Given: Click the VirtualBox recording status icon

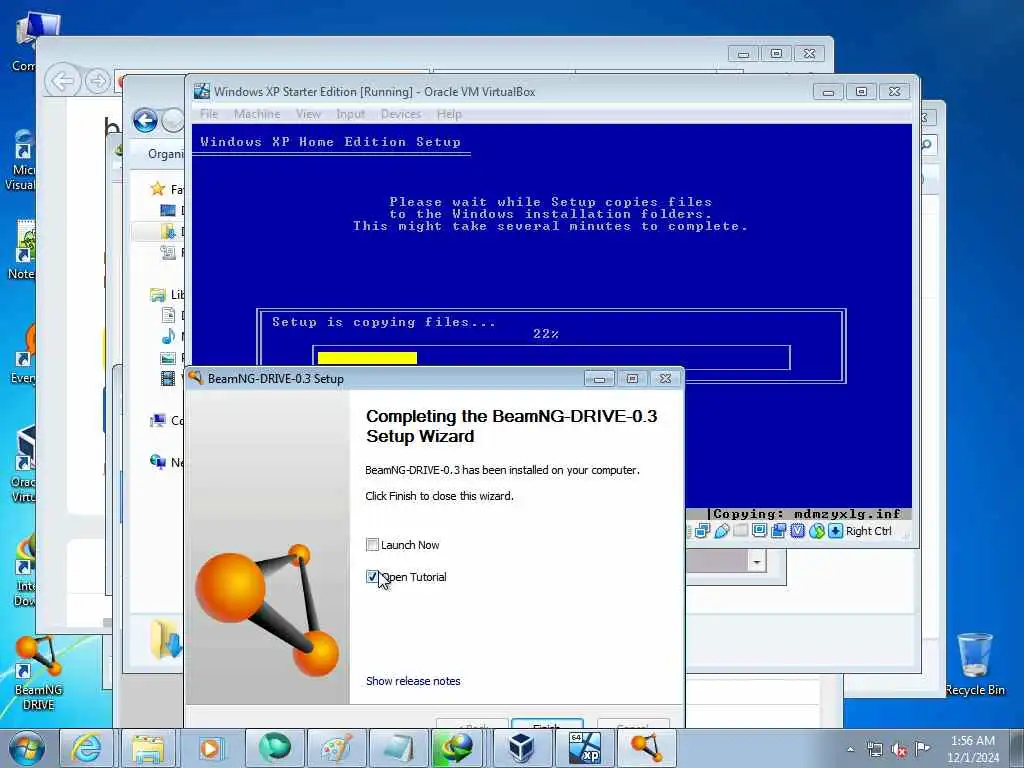Looking at the screenshot, I should tap(778, 531).
